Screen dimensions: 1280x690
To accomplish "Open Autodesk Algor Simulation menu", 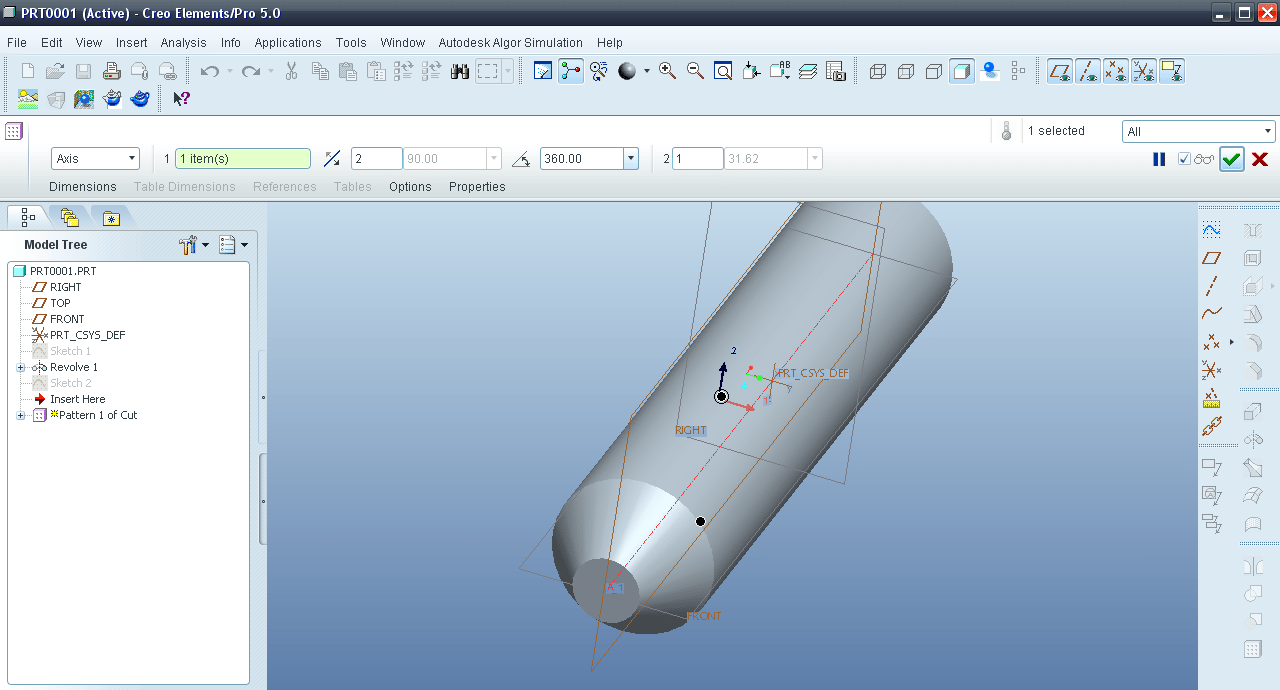I will [510, 43].
